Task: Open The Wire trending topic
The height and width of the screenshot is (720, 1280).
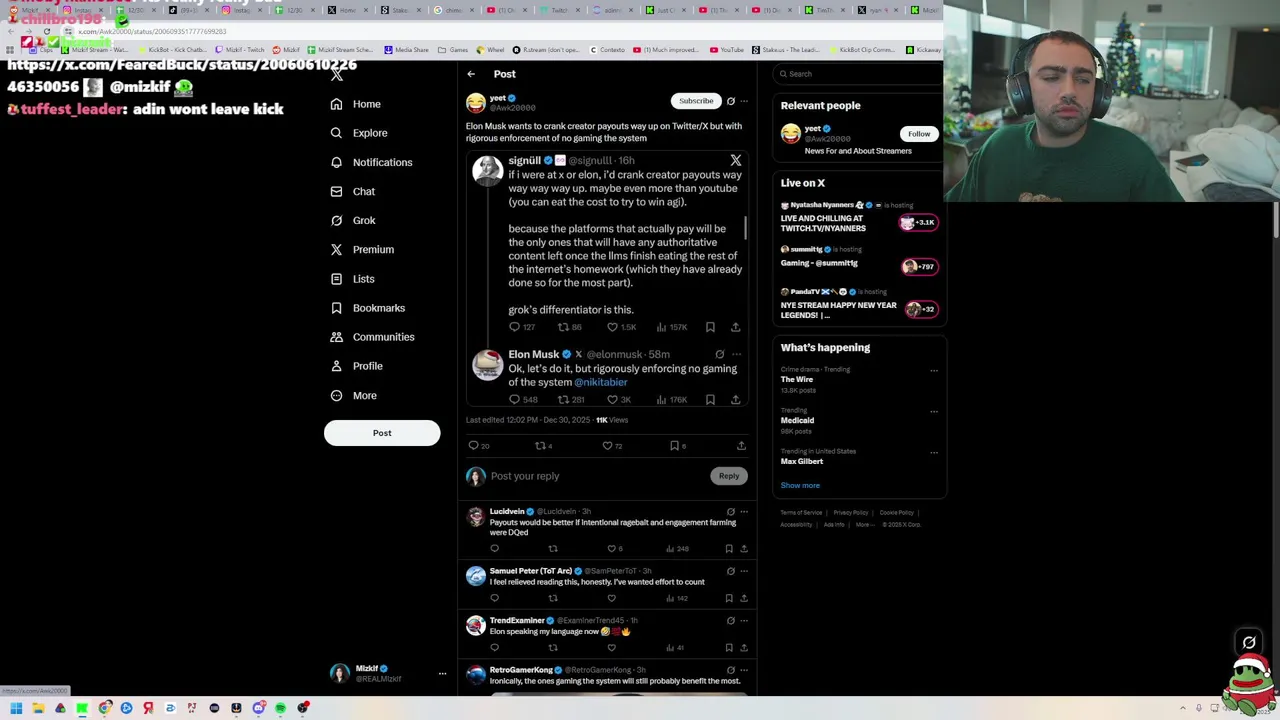Action: 797,380
